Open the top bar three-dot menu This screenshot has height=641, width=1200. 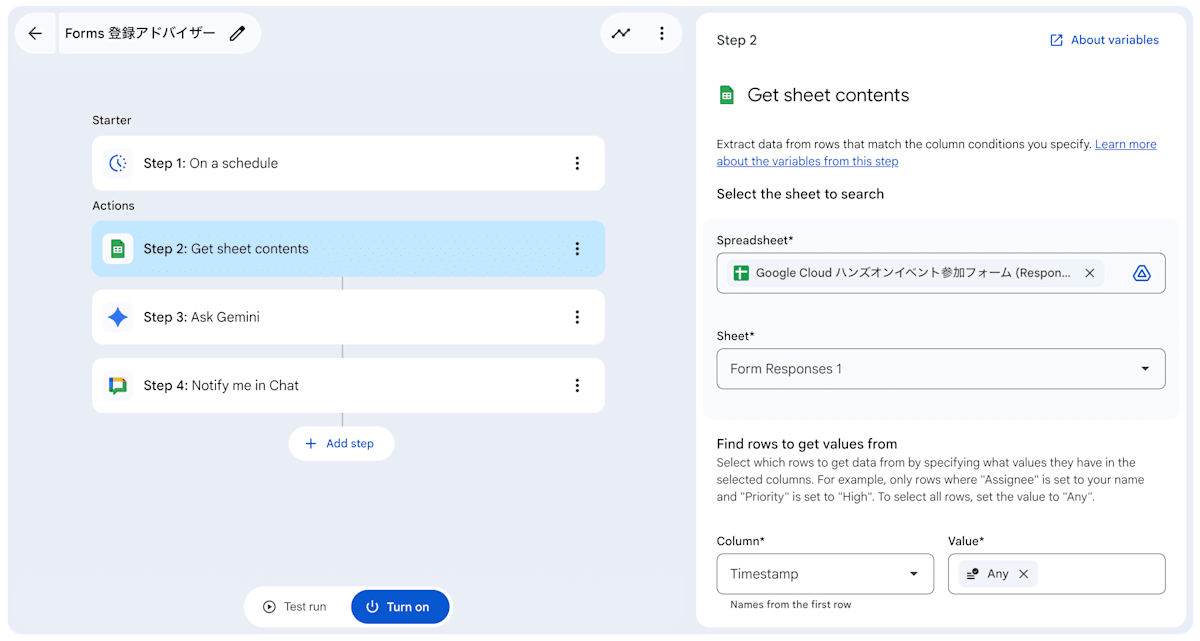click(662, 33)
